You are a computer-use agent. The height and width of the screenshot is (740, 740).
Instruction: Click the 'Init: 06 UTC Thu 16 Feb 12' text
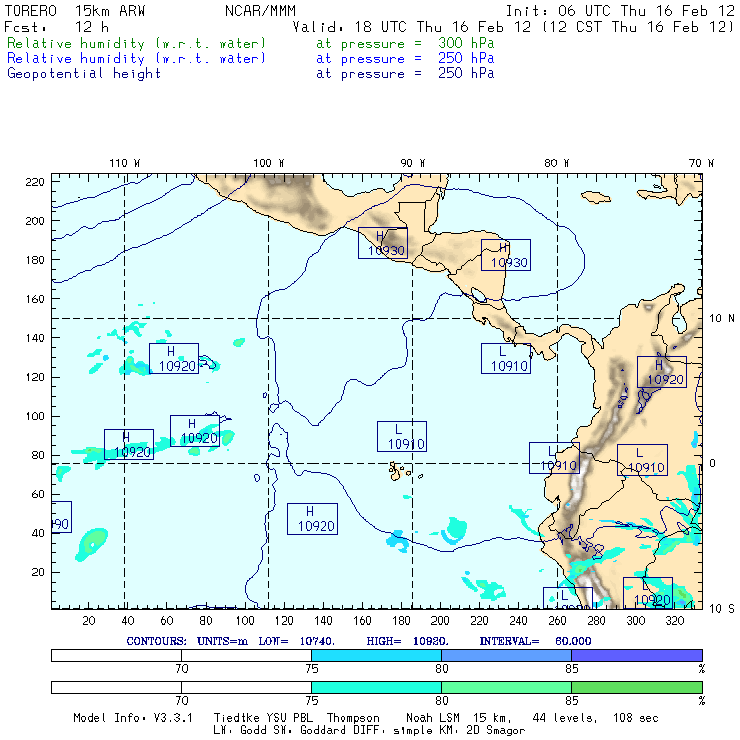coord(620,11)
